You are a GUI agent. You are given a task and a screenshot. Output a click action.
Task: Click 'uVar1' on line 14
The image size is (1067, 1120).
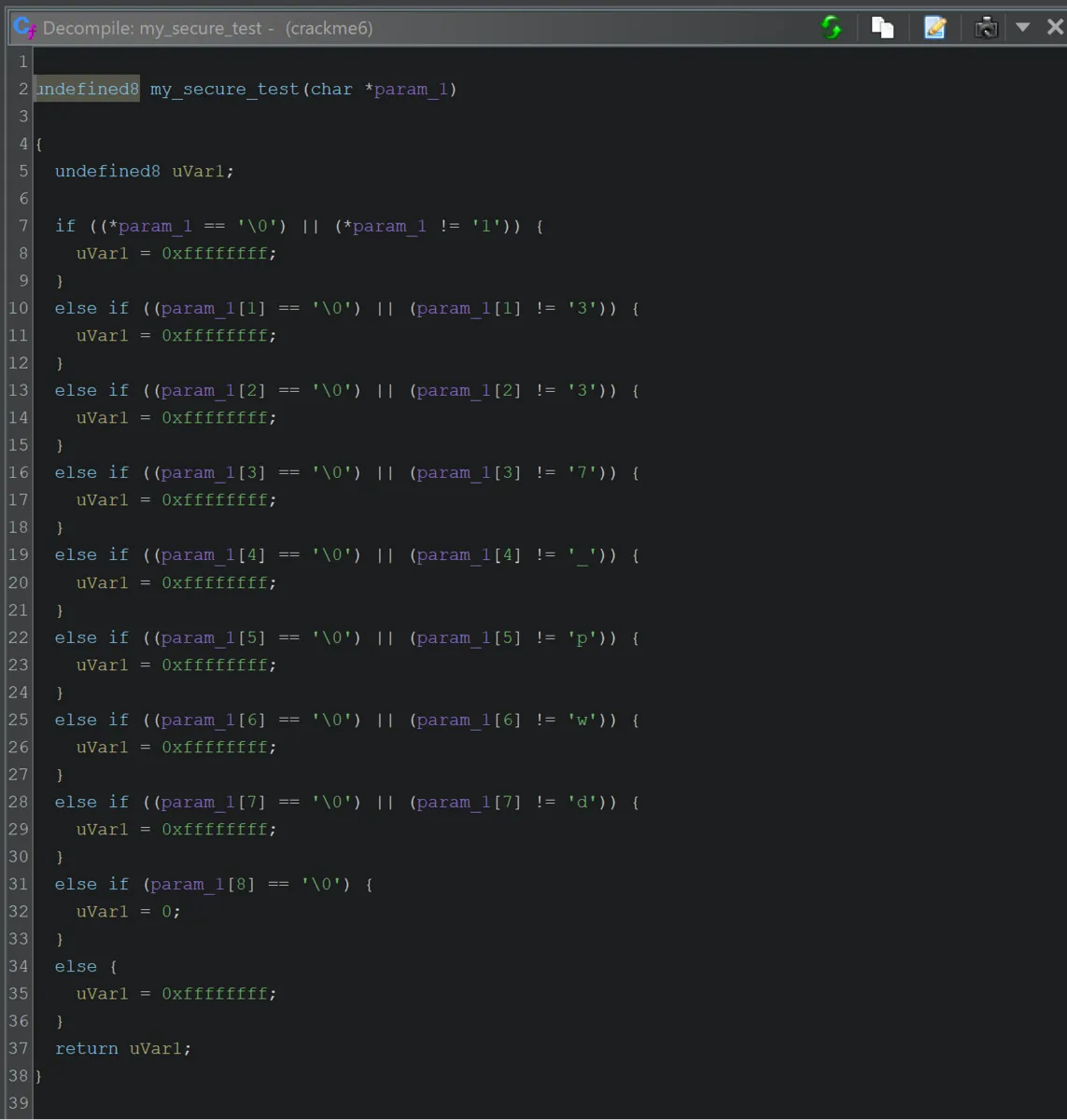pyautogui.click(x=103, y=417)
